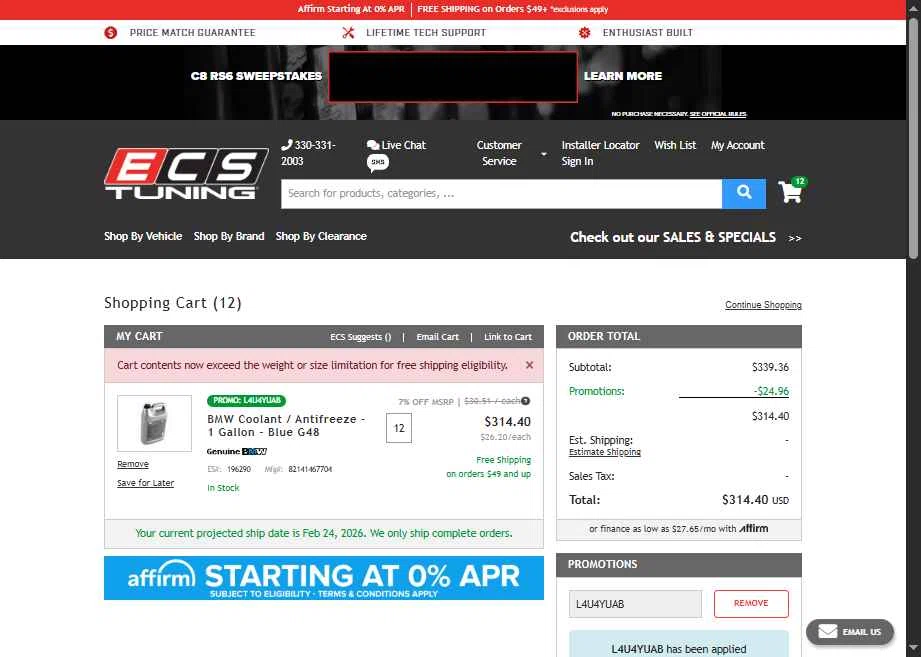The width and height of the screenshot is (921, 657).
Task: Focus the product search field
Action: coord(501,193)
